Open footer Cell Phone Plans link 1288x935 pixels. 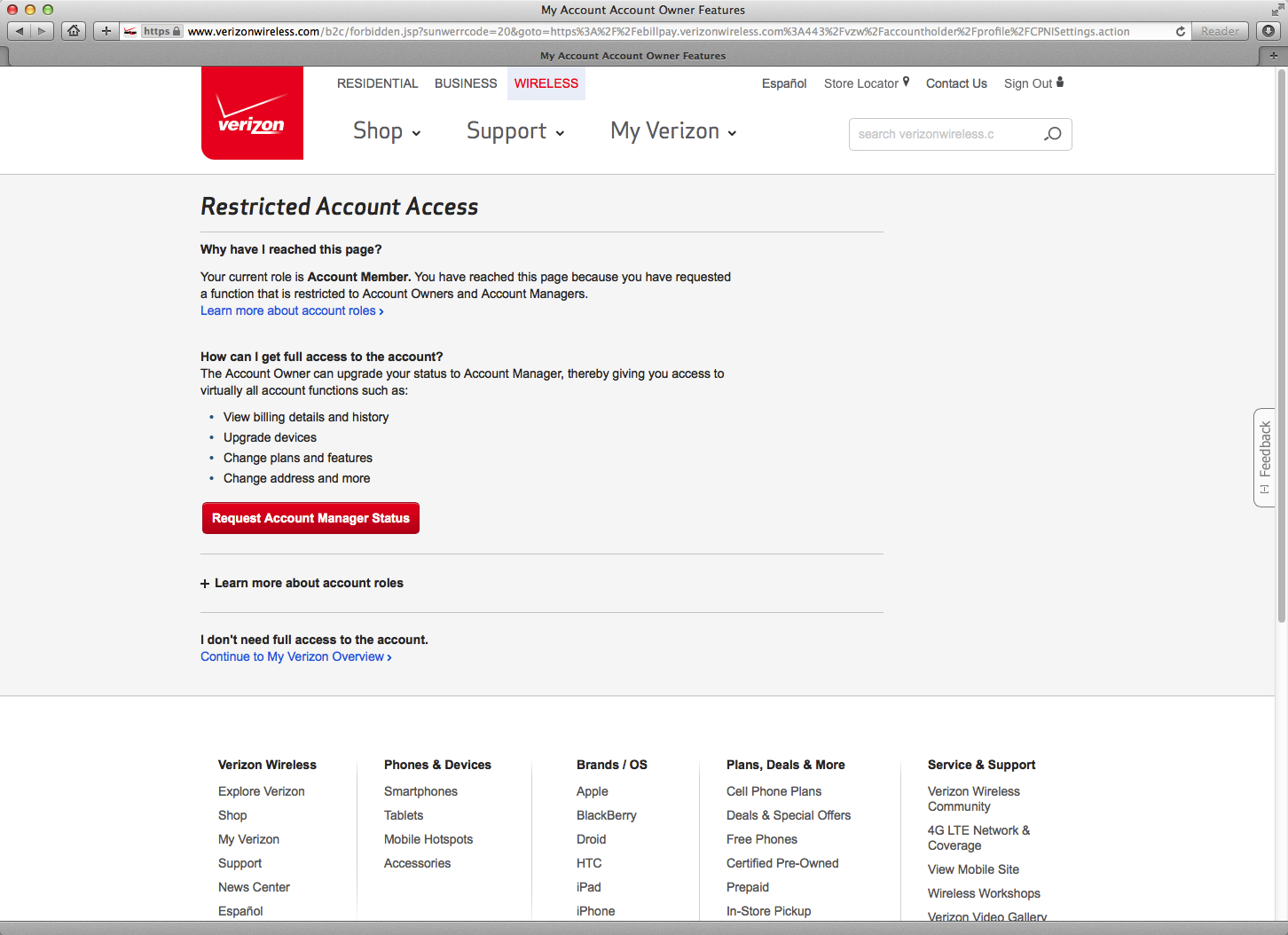point(774,791)
